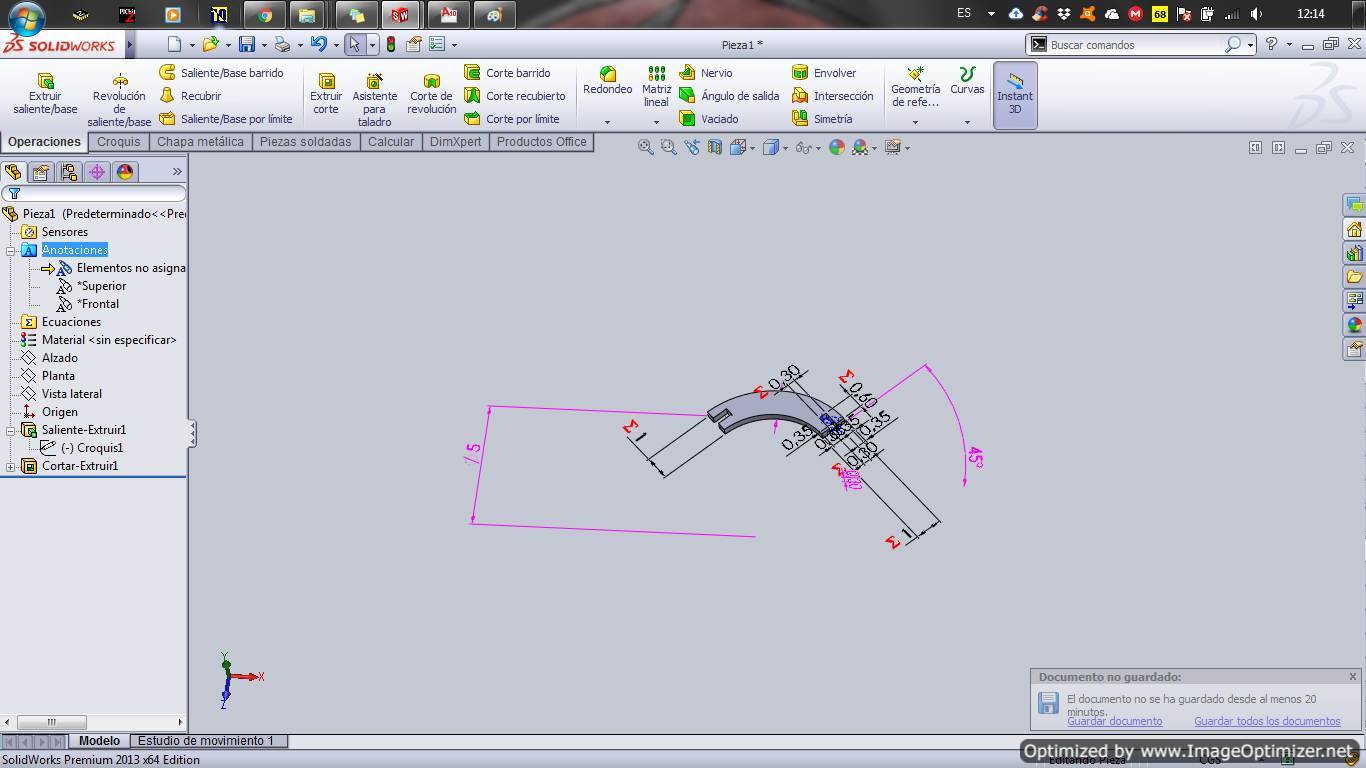Switch to the DimXpert tab
This screenshot has height=768, width=1366.
click(x=455, y=142)
